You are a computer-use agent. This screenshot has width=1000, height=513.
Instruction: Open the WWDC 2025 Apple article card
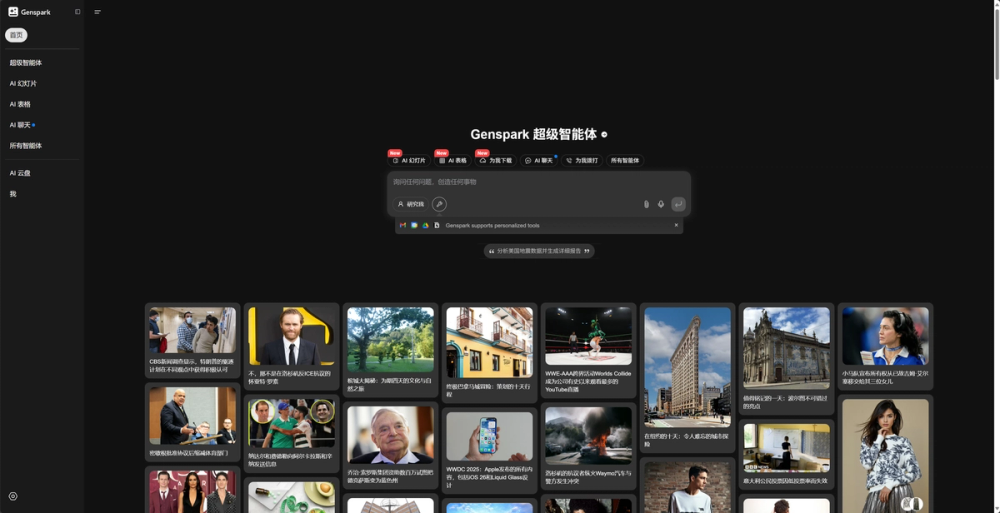point(489,450)
